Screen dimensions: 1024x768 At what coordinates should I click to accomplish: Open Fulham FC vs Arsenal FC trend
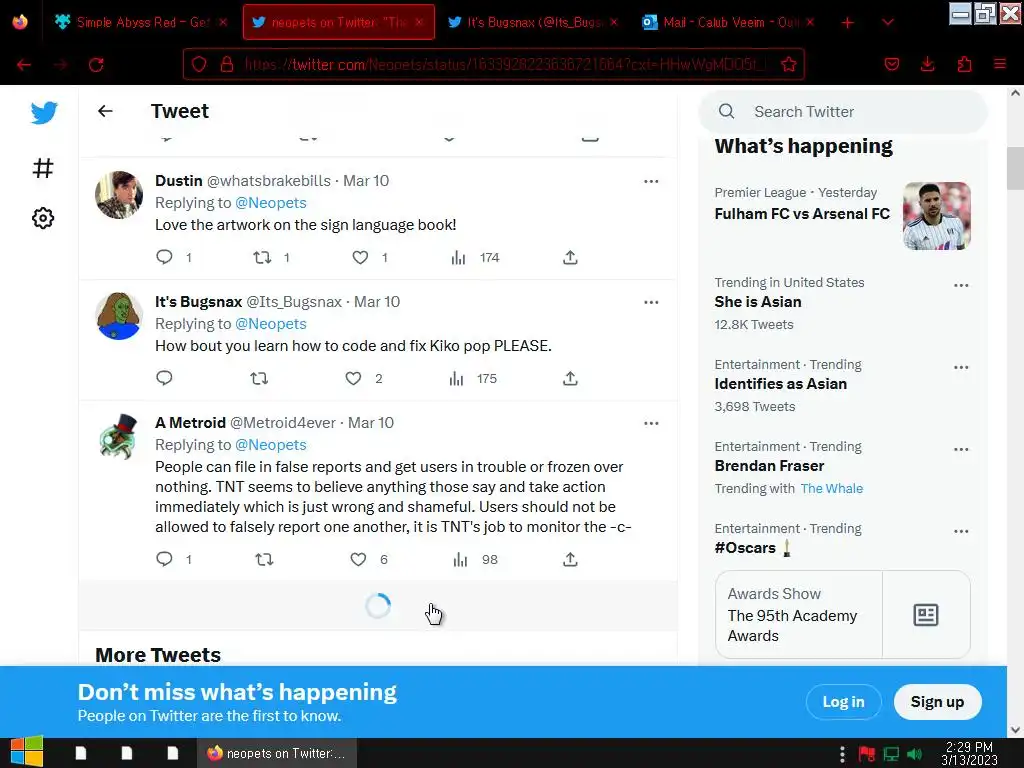[x=802, y=214]
